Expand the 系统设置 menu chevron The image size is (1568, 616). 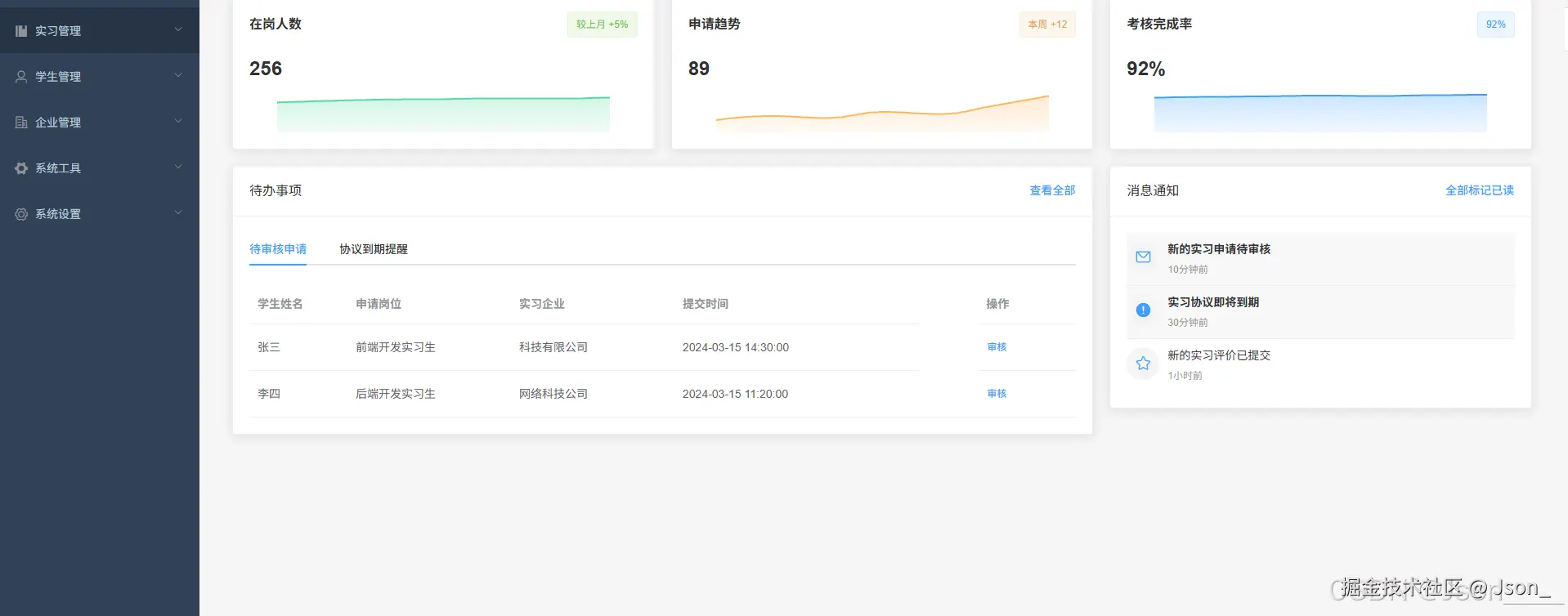pos(178,213)
